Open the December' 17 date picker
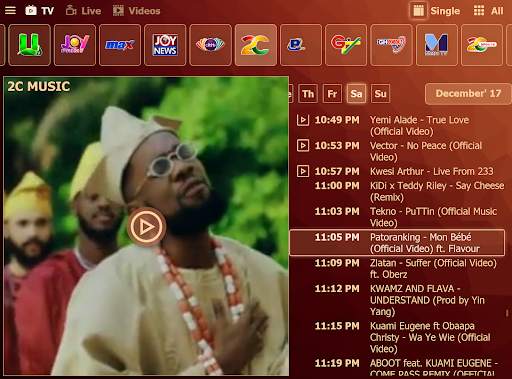Image resolution: width=512 pixels, height=379 pixels. 468,94
